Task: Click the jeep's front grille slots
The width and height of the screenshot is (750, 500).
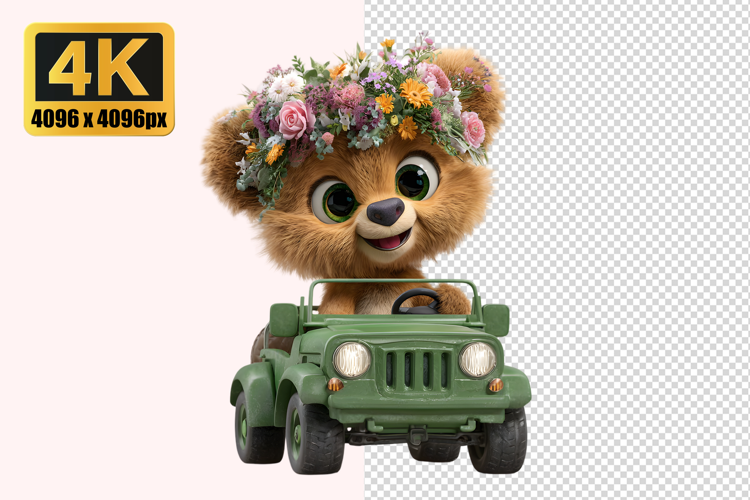Action: [x=417, y=368]
